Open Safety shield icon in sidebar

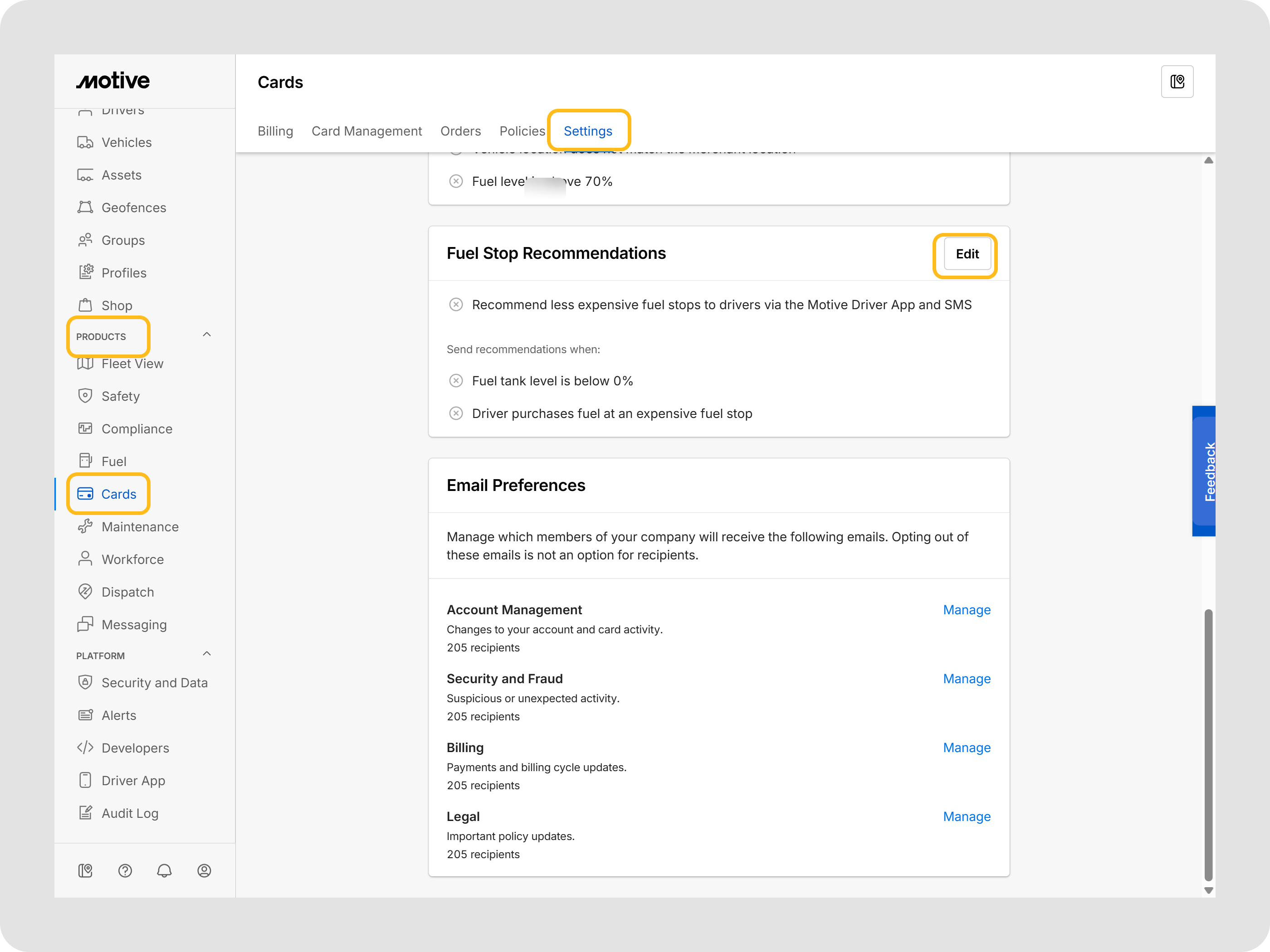(85, 396)
